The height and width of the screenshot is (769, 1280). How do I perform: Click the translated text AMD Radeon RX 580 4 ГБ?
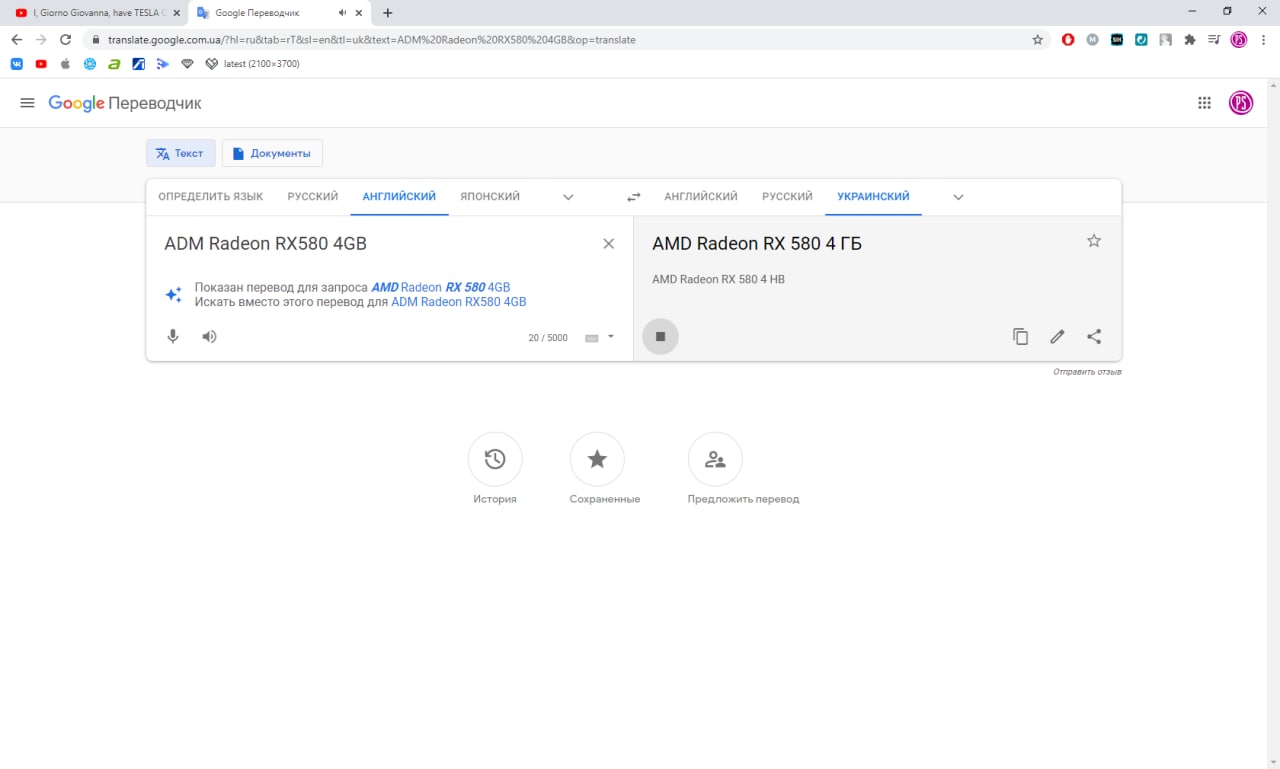pos(757,243)
